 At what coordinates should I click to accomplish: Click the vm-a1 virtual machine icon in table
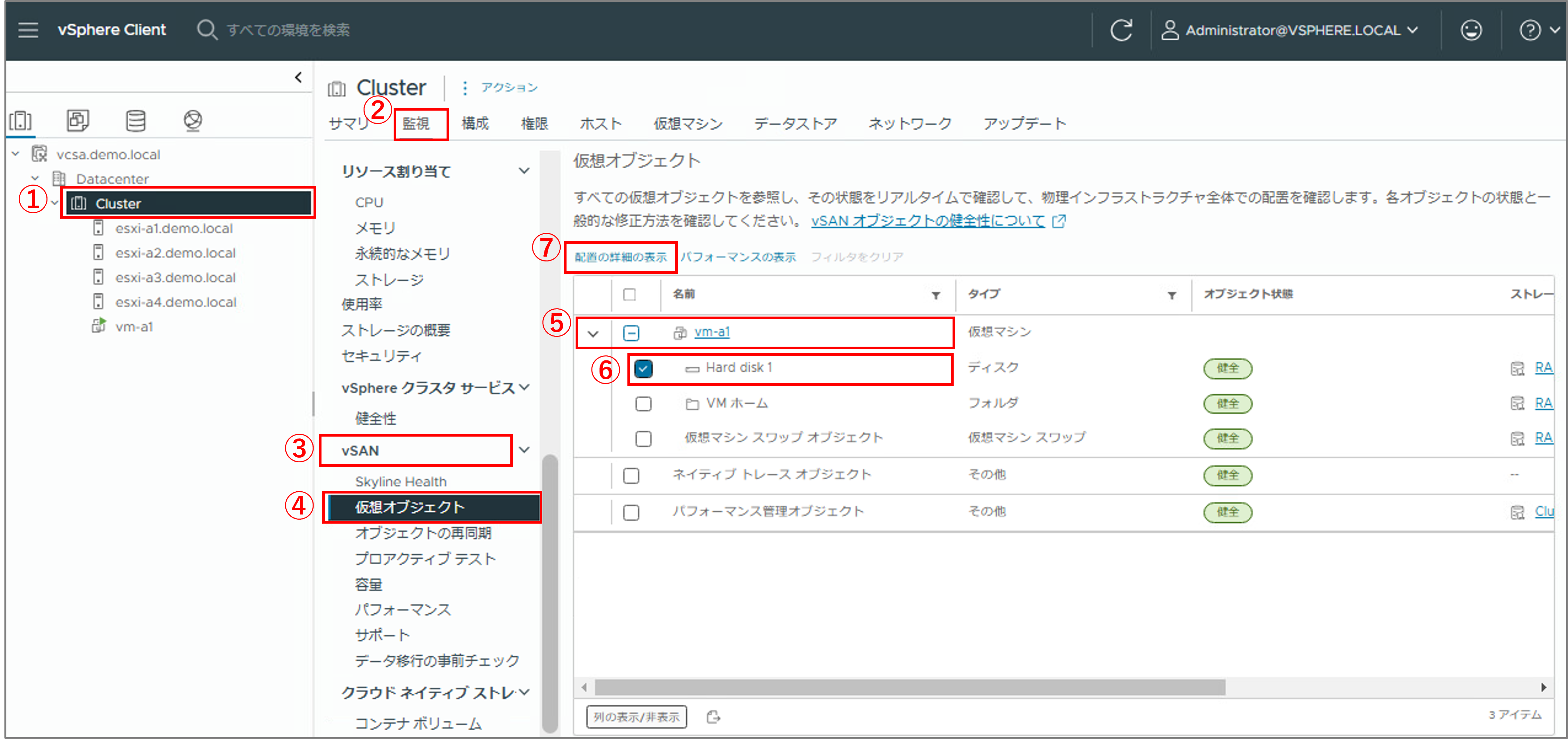coord(680,333)
